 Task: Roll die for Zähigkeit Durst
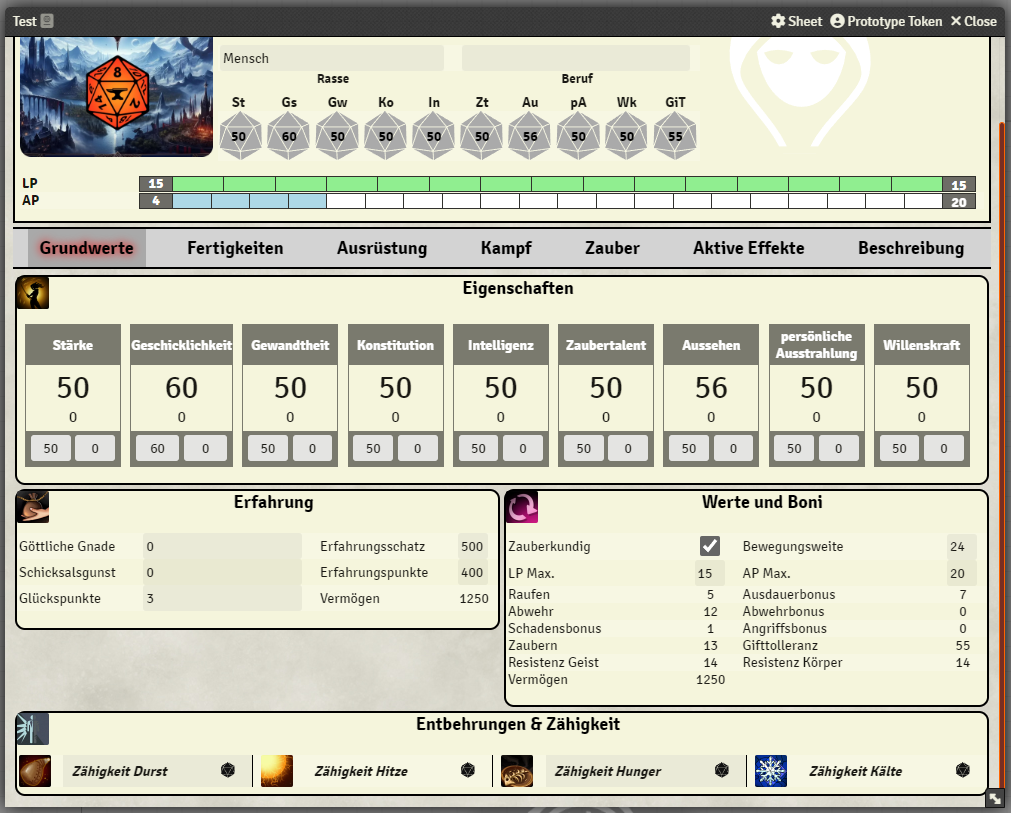(228, 771)
